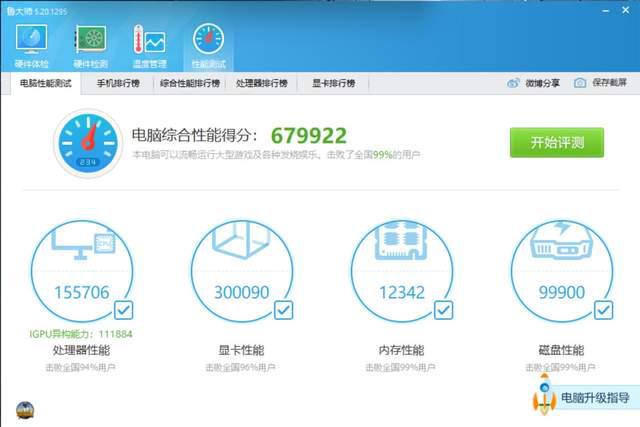
Task: Switch to the 手机排行榜 tab
Action: coord(118,83)
